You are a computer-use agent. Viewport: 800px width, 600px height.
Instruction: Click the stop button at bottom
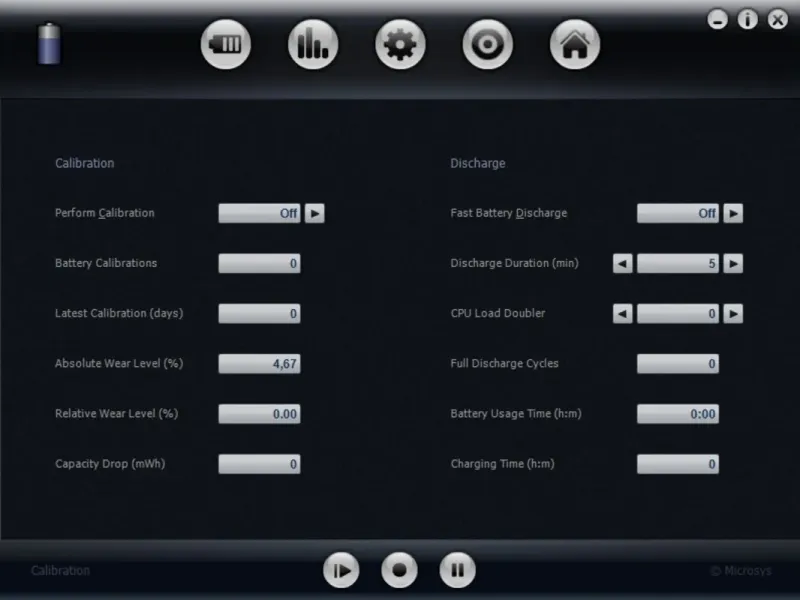(x=399, y=570)
